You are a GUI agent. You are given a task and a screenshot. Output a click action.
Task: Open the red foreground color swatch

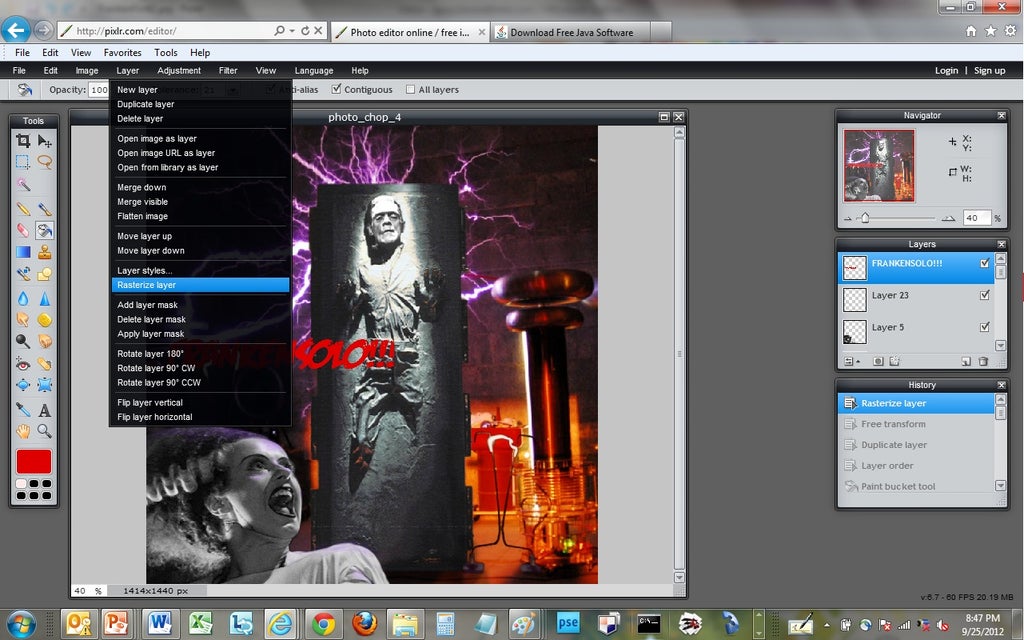click(x=34, y=461)
